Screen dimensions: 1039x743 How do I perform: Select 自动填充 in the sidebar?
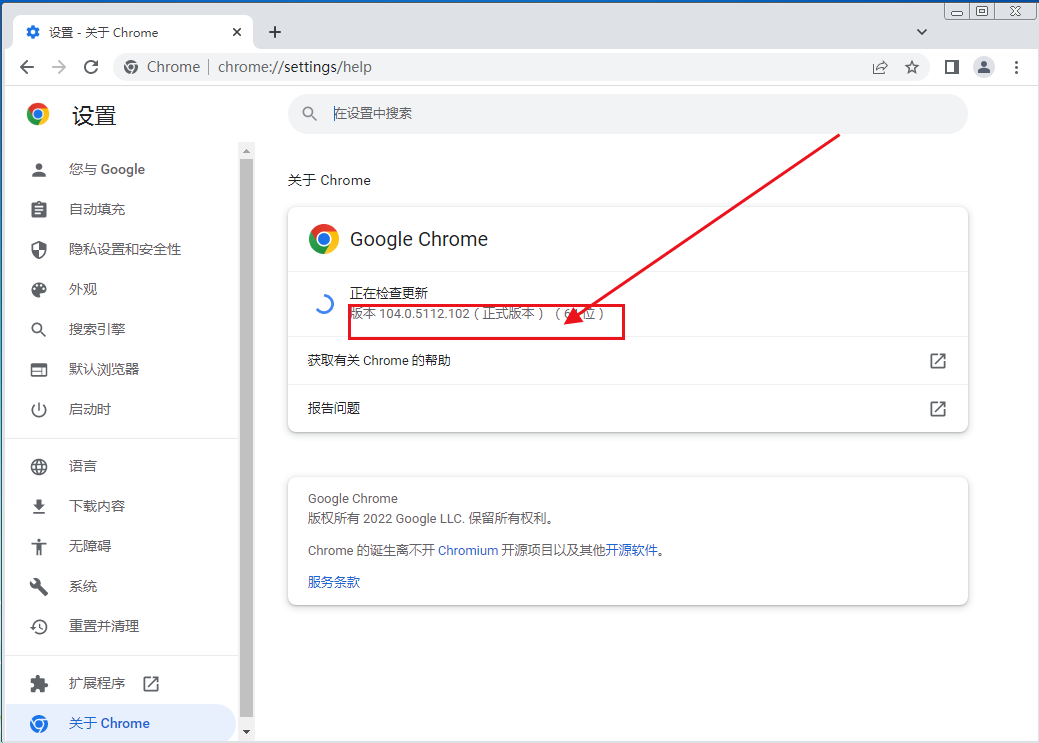click(x=97, y=209)
